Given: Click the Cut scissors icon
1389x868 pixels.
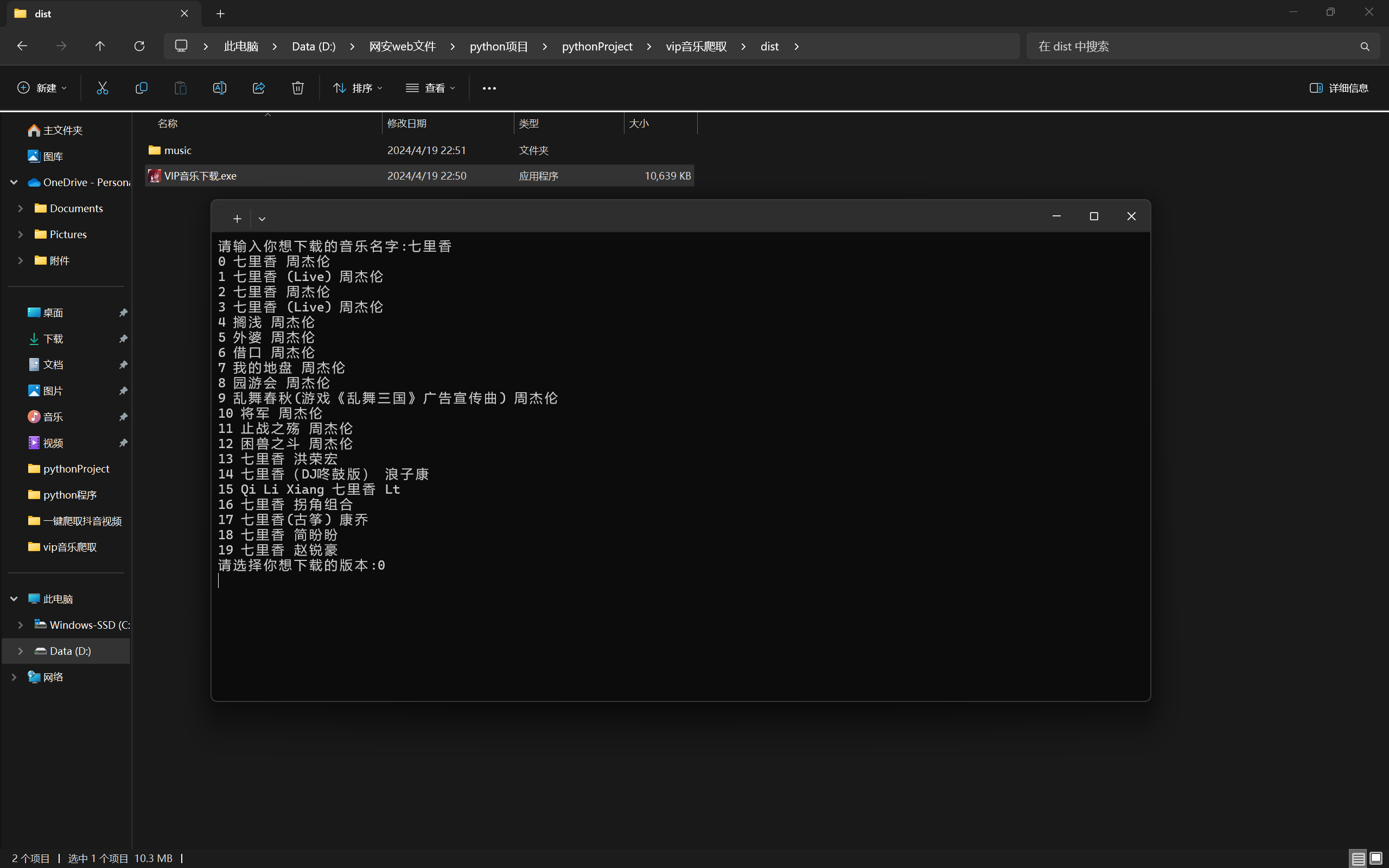Looking at the screenshot, I should 102,88.
